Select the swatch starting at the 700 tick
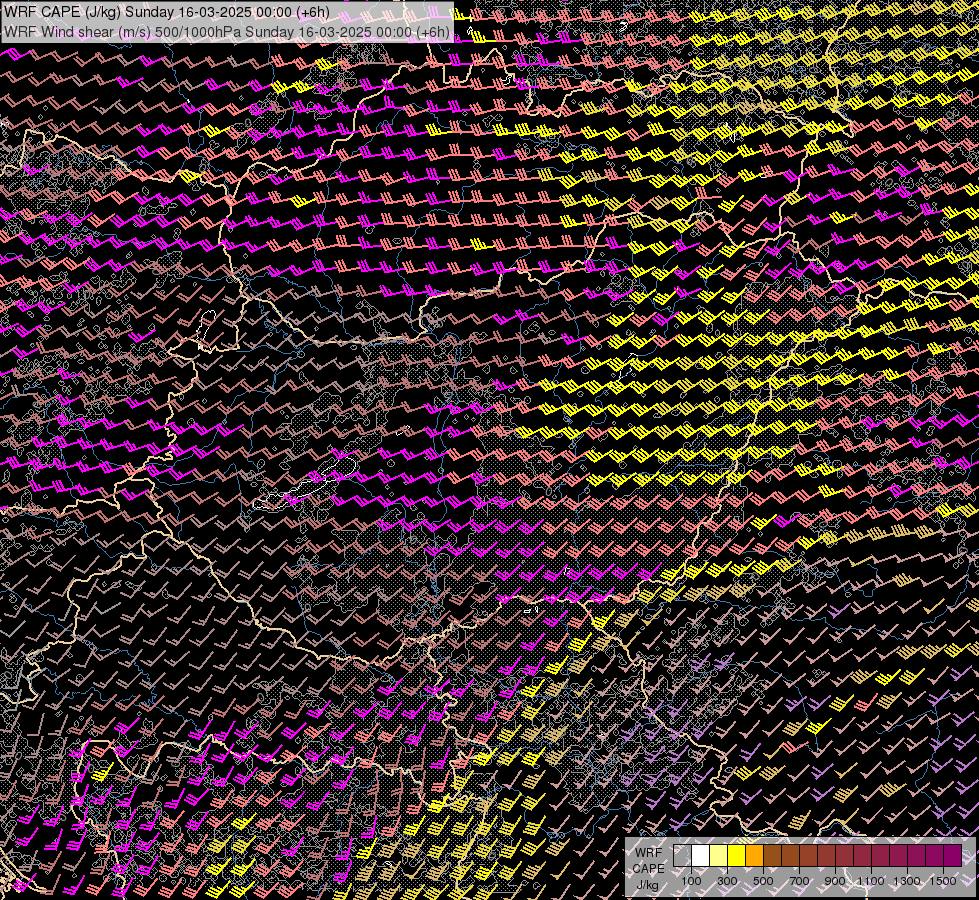The width and height of the screenshot is (979, 900). click(x=809, y=856)
